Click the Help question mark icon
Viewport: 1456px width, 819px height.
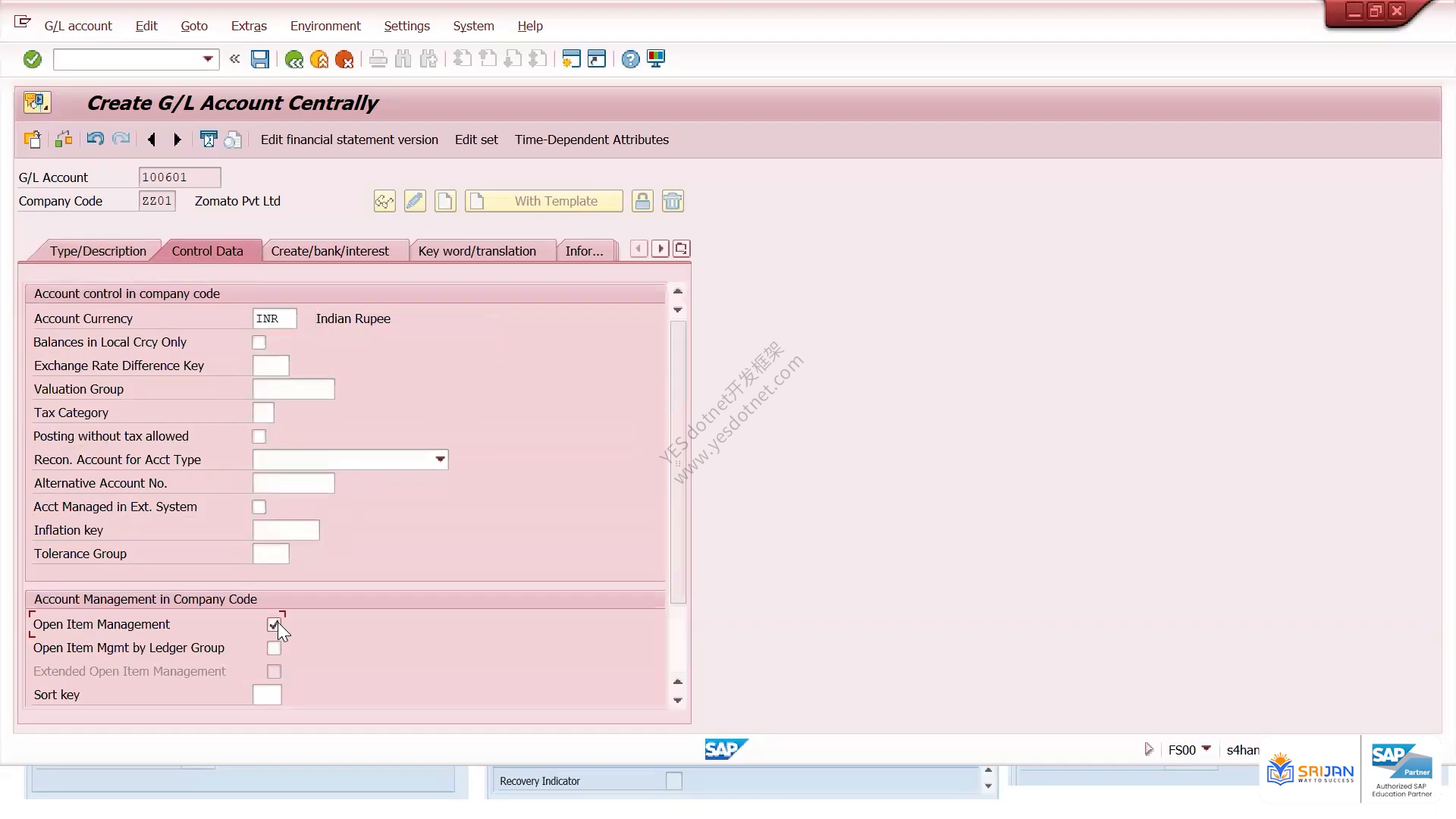point(630,59)
